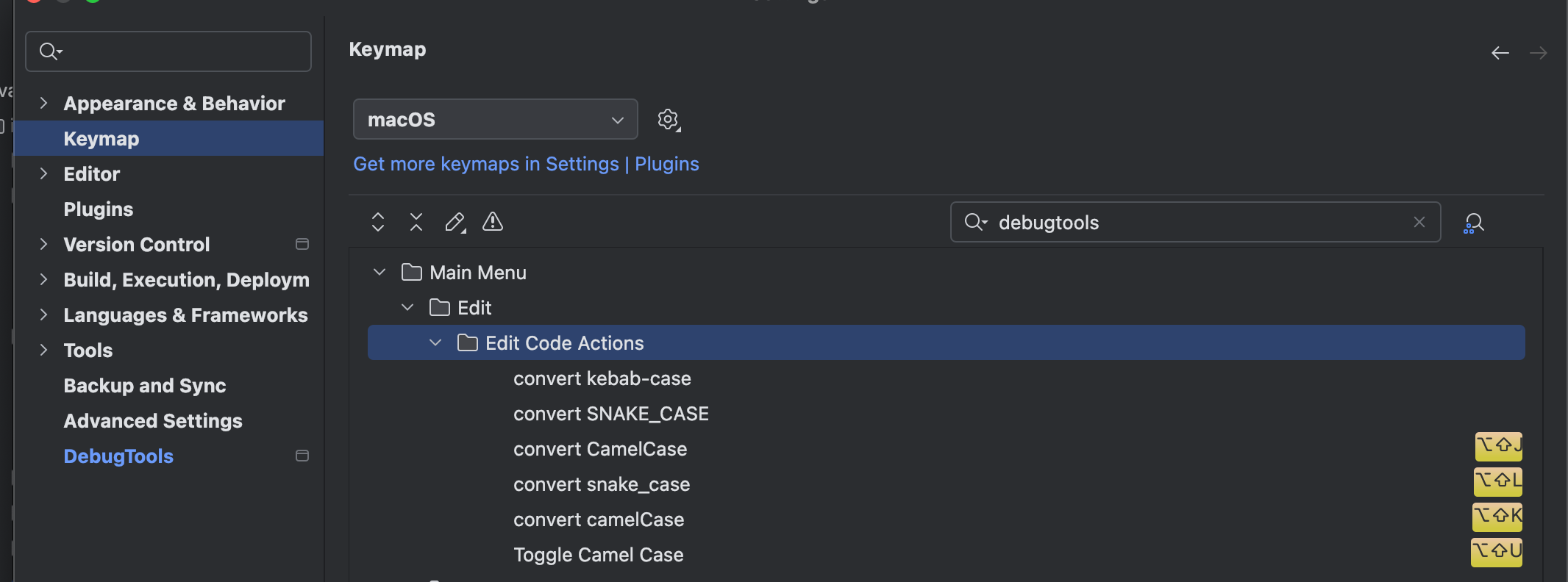Clear the debugtools search query
The width and height of the screenshot is (1568, 582).
[x=1419, y=222]
